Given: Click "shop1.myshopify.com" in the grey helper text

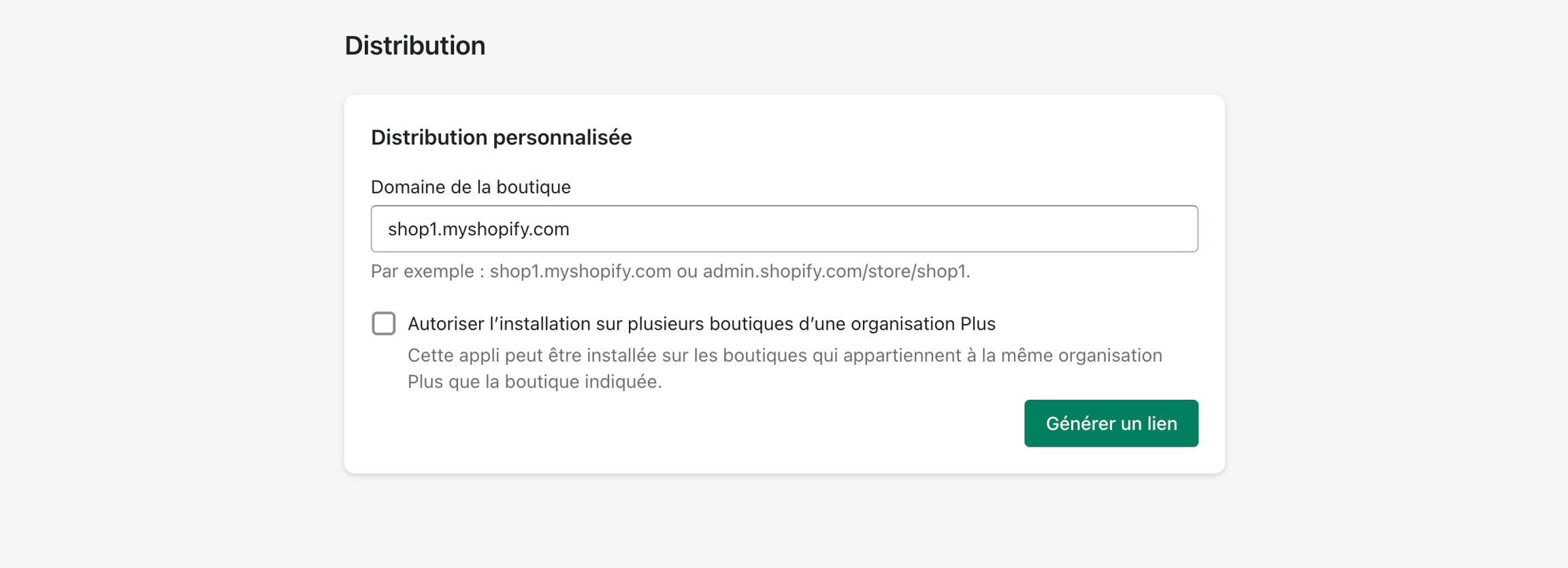Looking at the screenshot, I should pyautogui.click(x=580, y=272).
